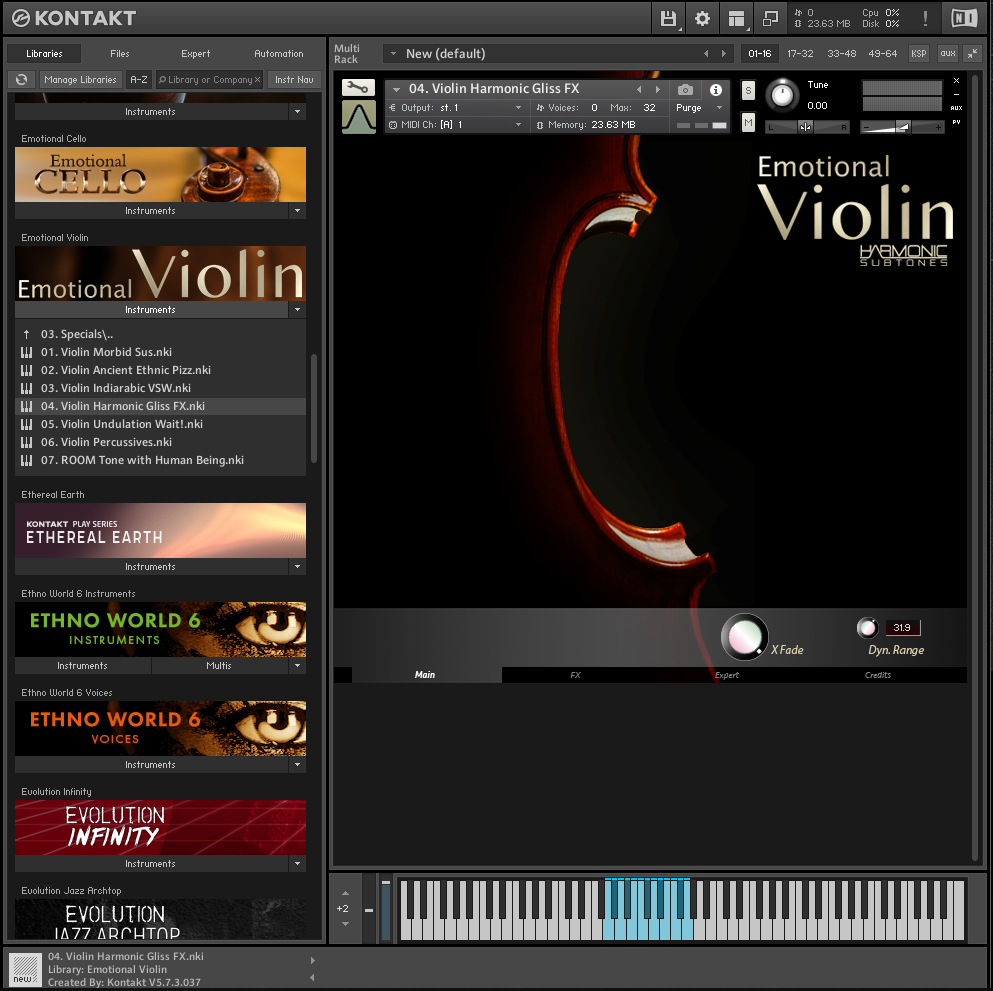
Task: Open the FX page of the instrument
Action: pyautogui.click(x=575, y=675)
